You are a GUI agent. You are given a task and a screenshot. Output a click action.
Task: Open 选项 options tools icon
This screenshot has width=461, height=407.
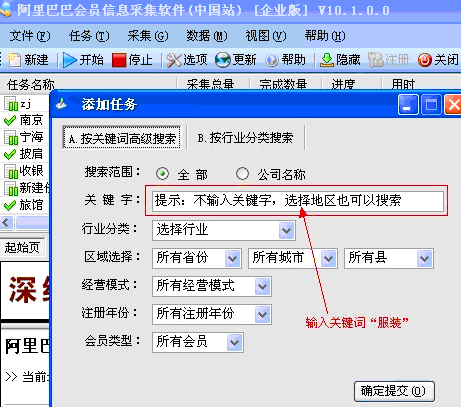pos(174,60)
